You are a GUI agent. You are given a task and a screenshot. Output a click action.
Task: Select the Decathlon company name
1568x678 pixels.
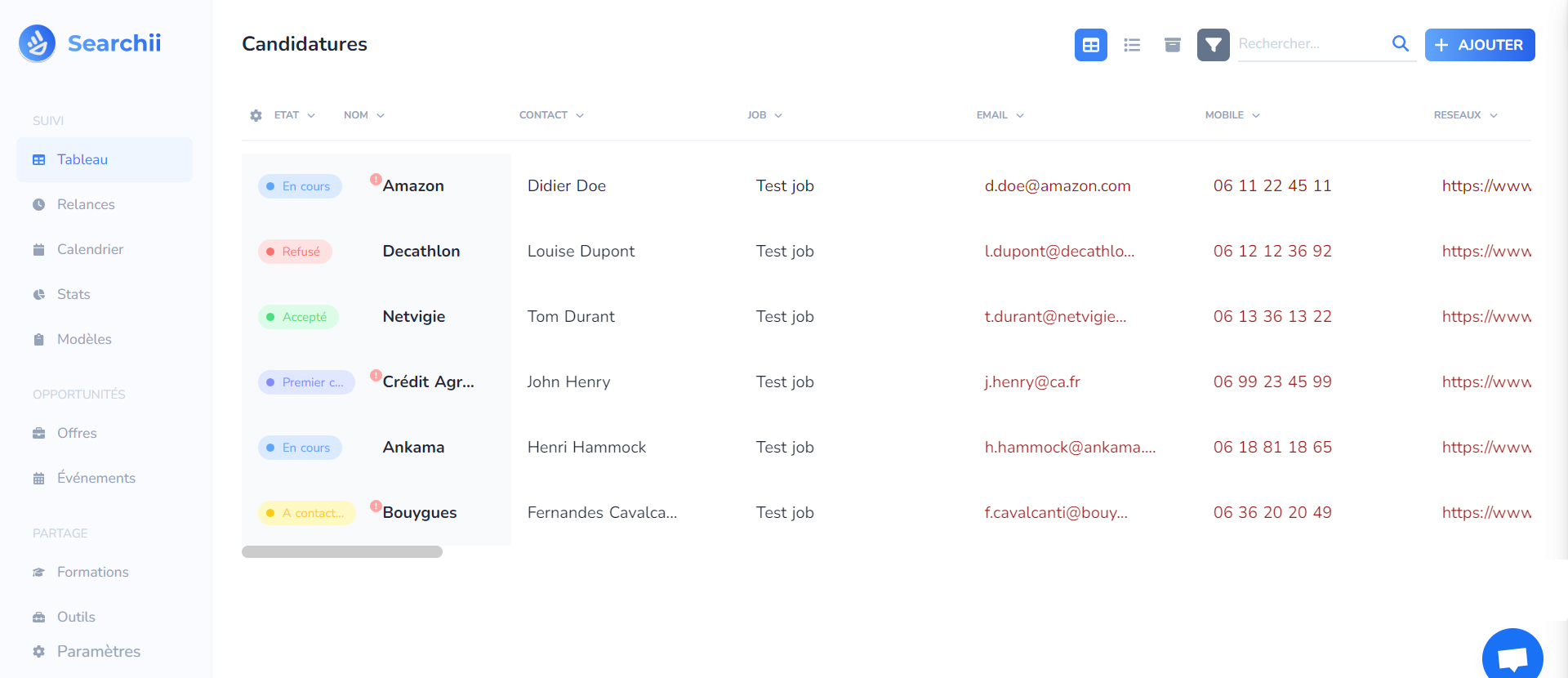pos(421,252)
